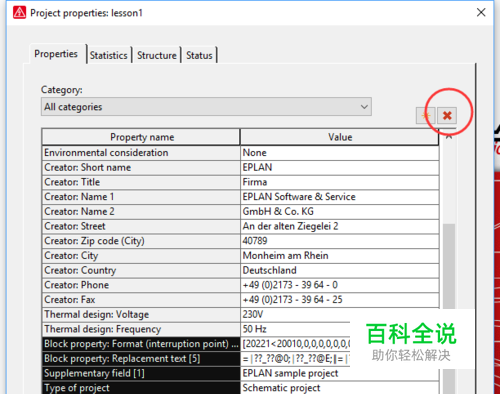The image size is (500, 394).
Task: Select the Thermal design: Voltage property
Action: tap(141, 314)
